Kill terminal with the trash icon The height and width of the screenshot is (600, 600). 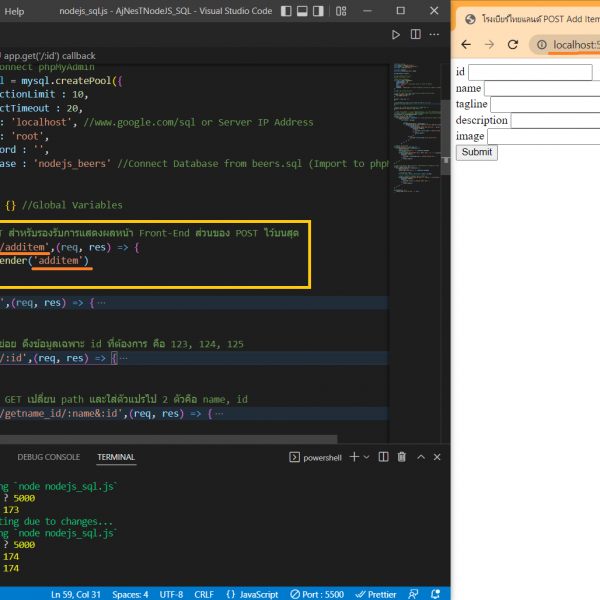401,457
